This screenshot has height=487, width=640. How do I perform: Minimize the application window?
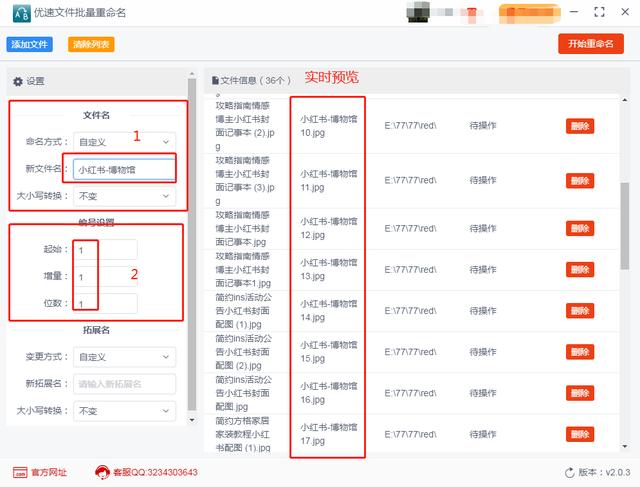[574, 12]
